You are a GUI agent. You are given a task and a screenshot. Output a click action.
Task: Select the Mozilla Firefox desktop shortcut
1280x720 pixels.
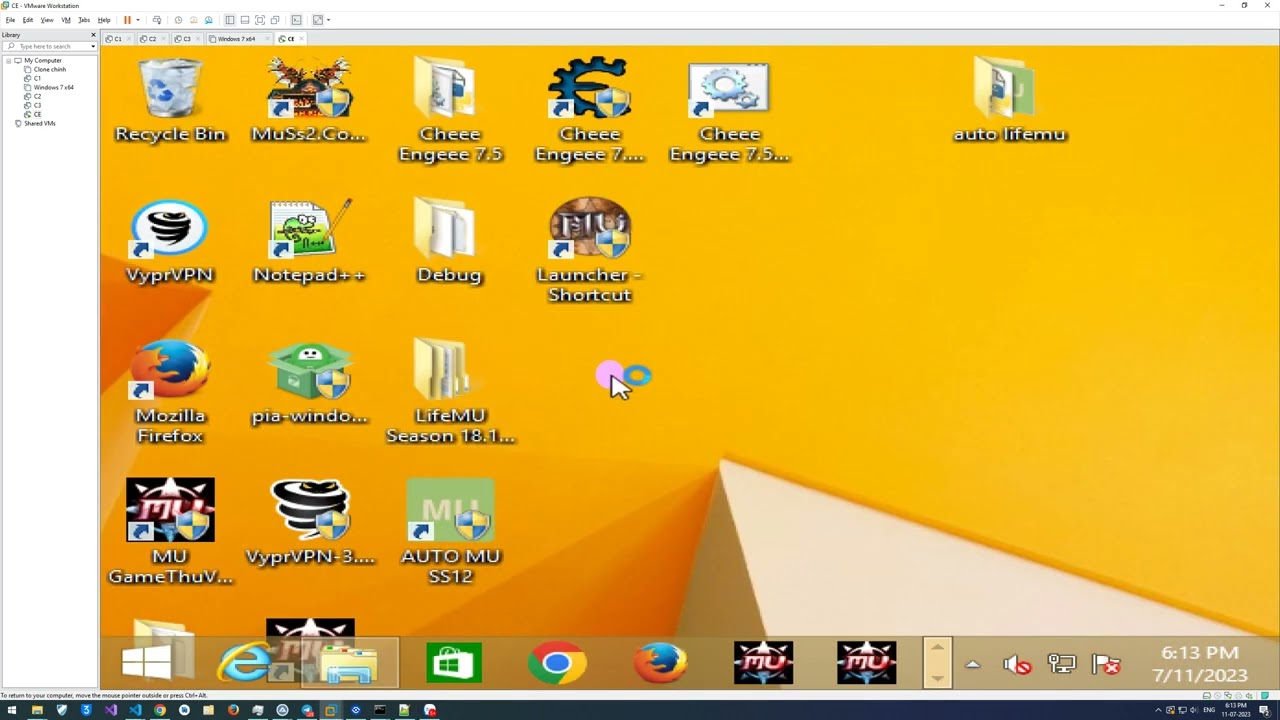[x=170, y=392]
